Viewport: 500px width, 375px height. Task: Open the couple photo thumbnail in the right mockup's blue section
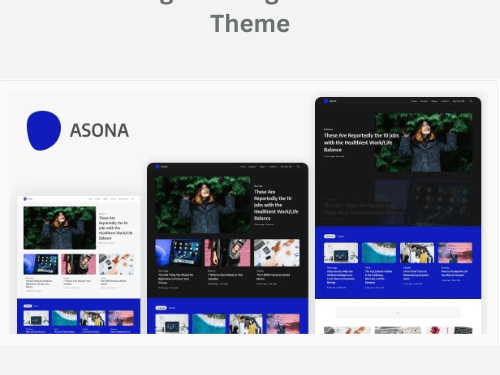tap(417, 253)
